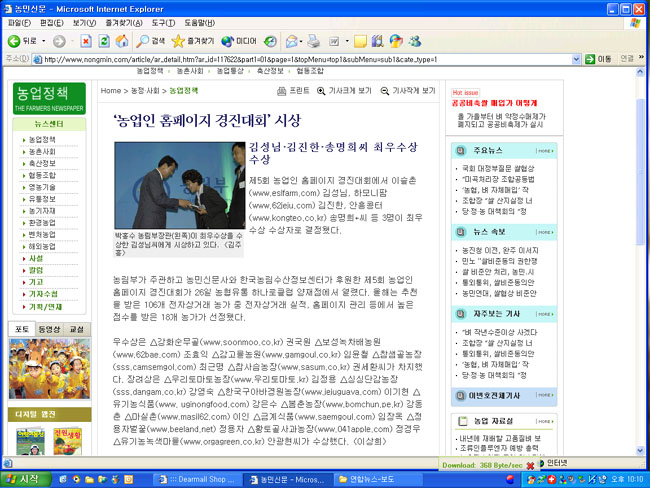This screenshot has height=488, width=650.
Task: Open 유통정보 sidebar link
Action: point(42,199)
